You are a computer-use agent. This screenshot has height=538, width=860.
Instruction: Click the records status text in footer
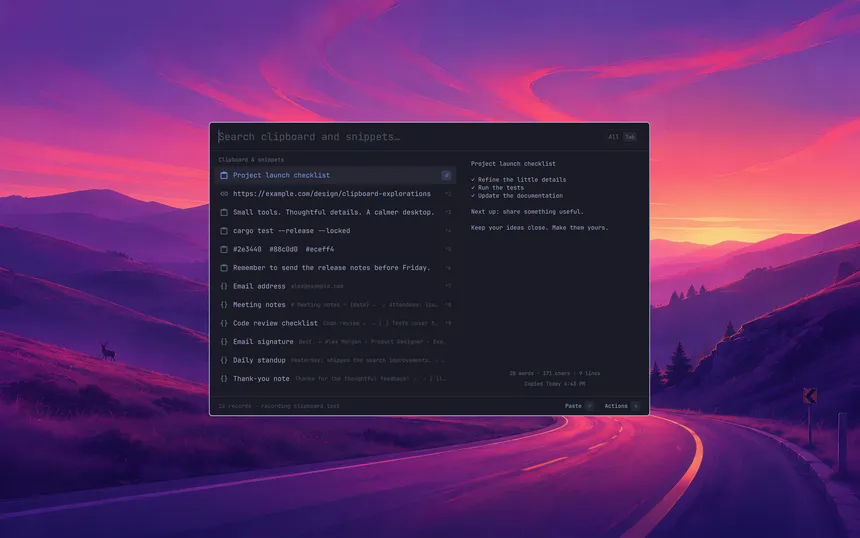tap(279, 406)
